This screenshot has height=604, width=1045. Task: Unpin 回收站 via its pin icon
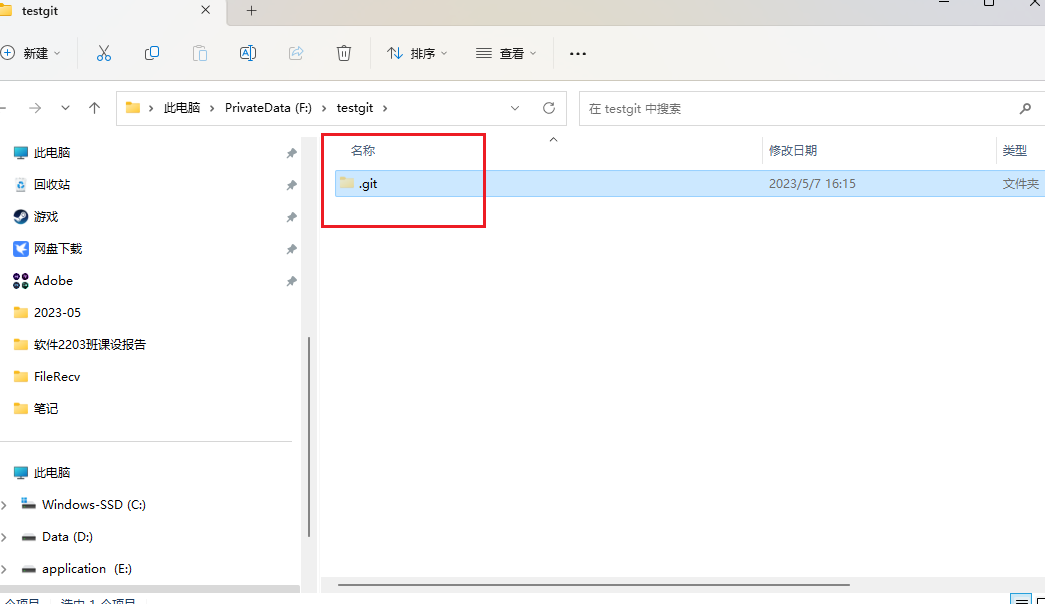pyautogui.click(x=291, y=185)
